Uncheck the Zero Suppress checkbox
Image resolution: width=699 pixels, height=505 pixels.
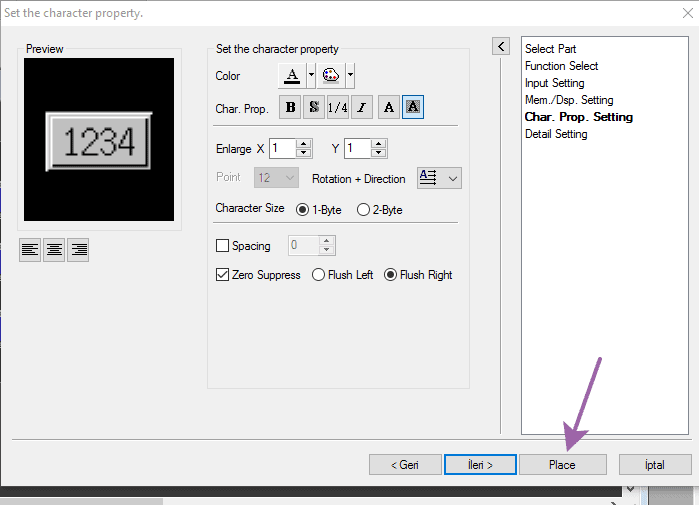[x=223, y=275]
